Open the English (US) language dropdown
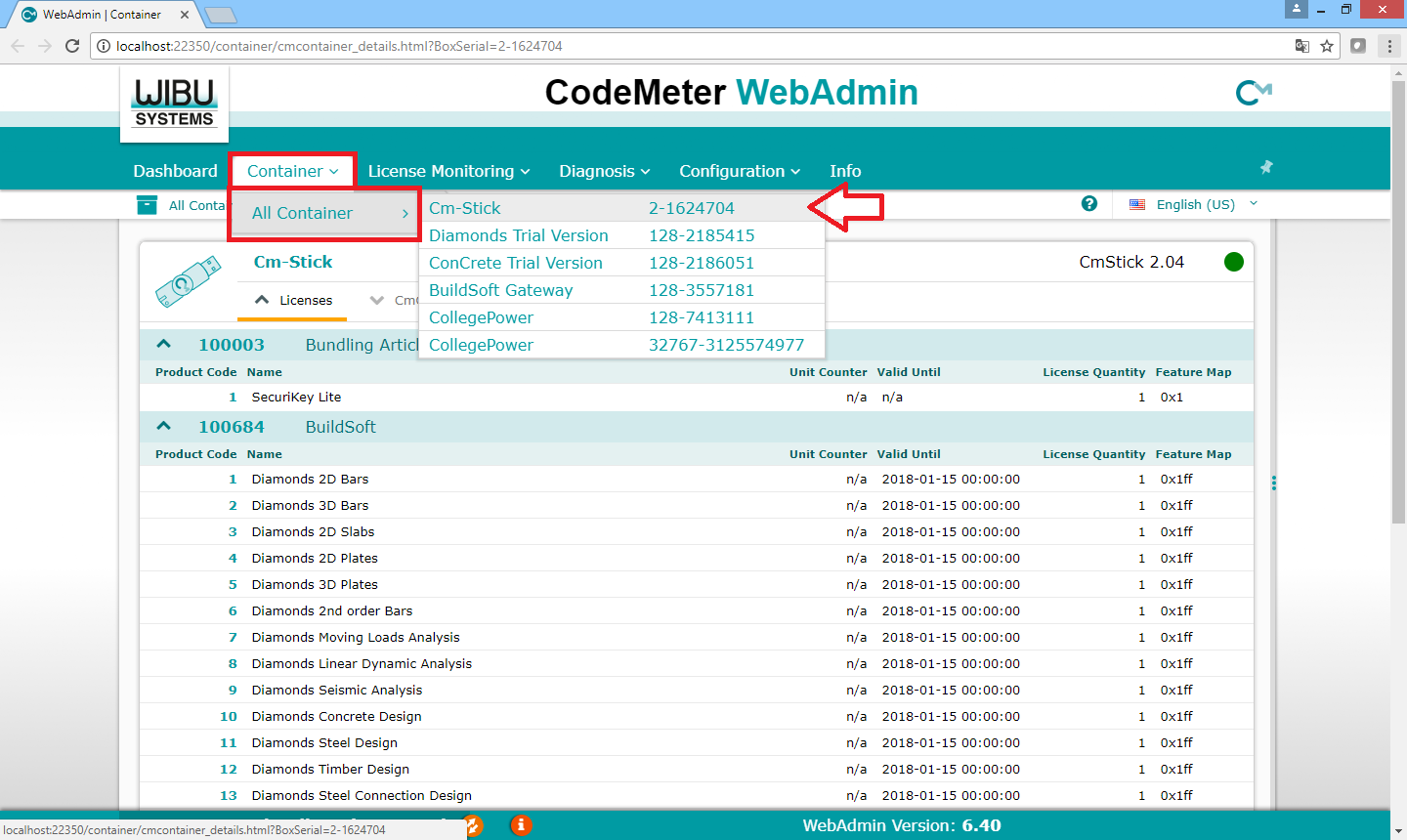1407x840 pixels. tap(1206, 204)
